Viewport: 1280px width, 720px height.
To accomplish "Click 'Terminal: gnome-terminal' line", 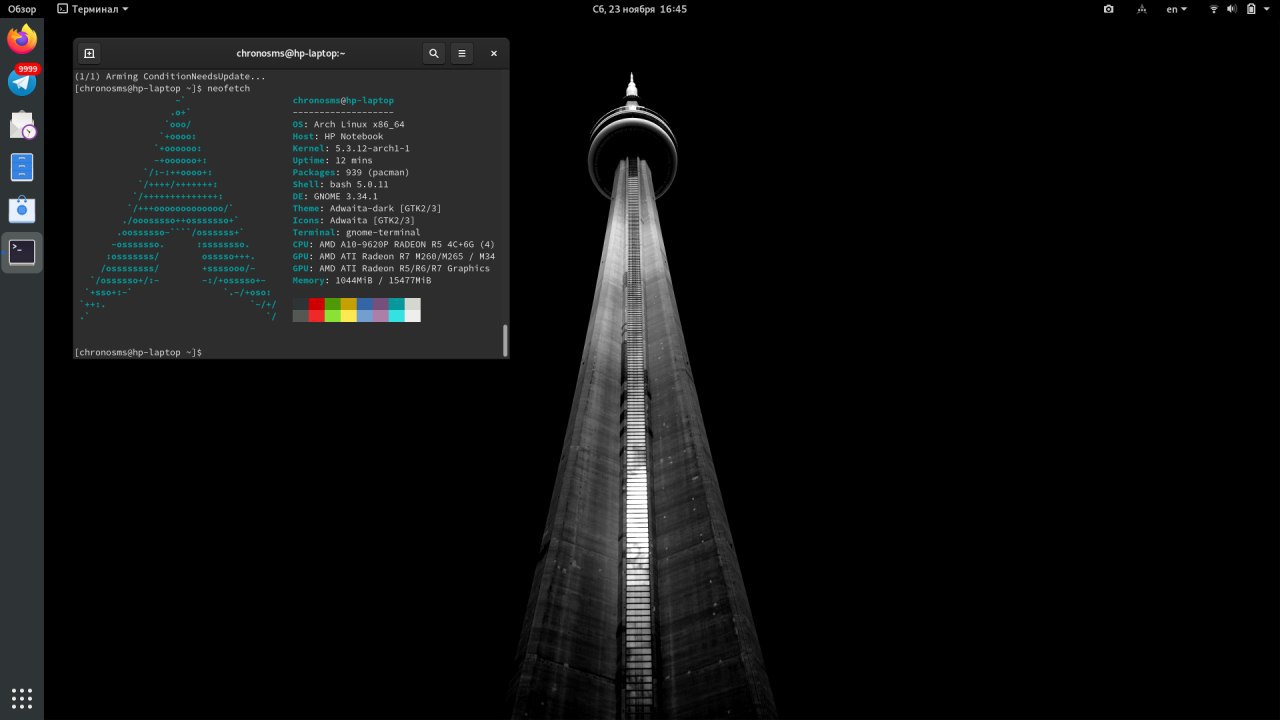I will [357, 232].
